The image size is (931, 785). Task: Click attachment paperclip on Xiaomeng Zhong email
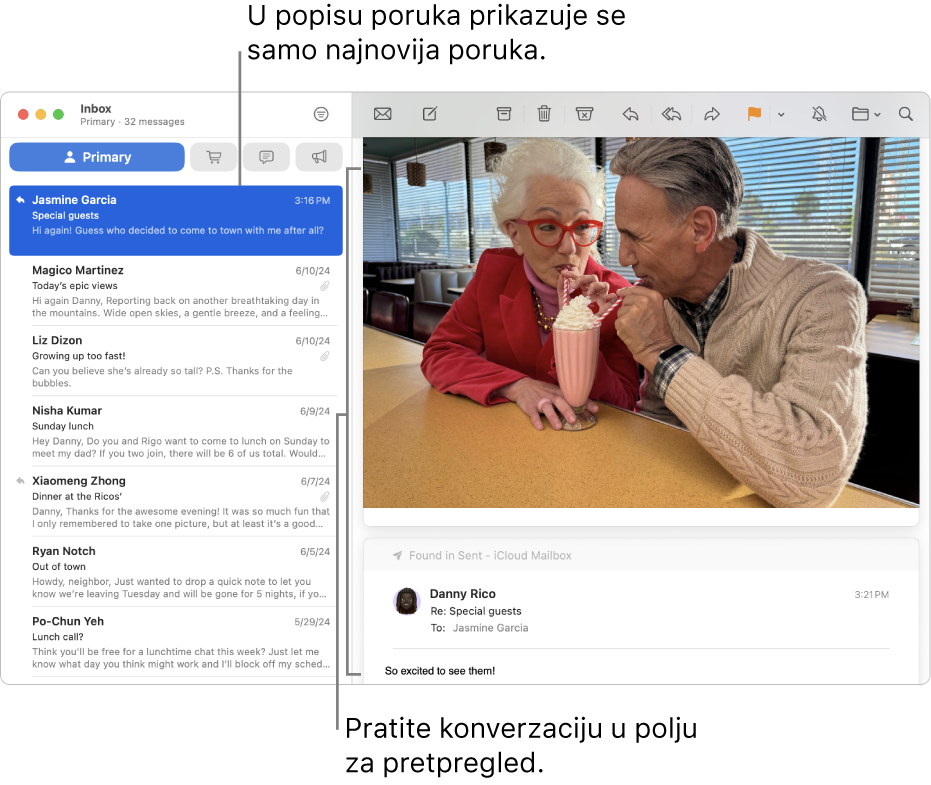pos(325,496)
